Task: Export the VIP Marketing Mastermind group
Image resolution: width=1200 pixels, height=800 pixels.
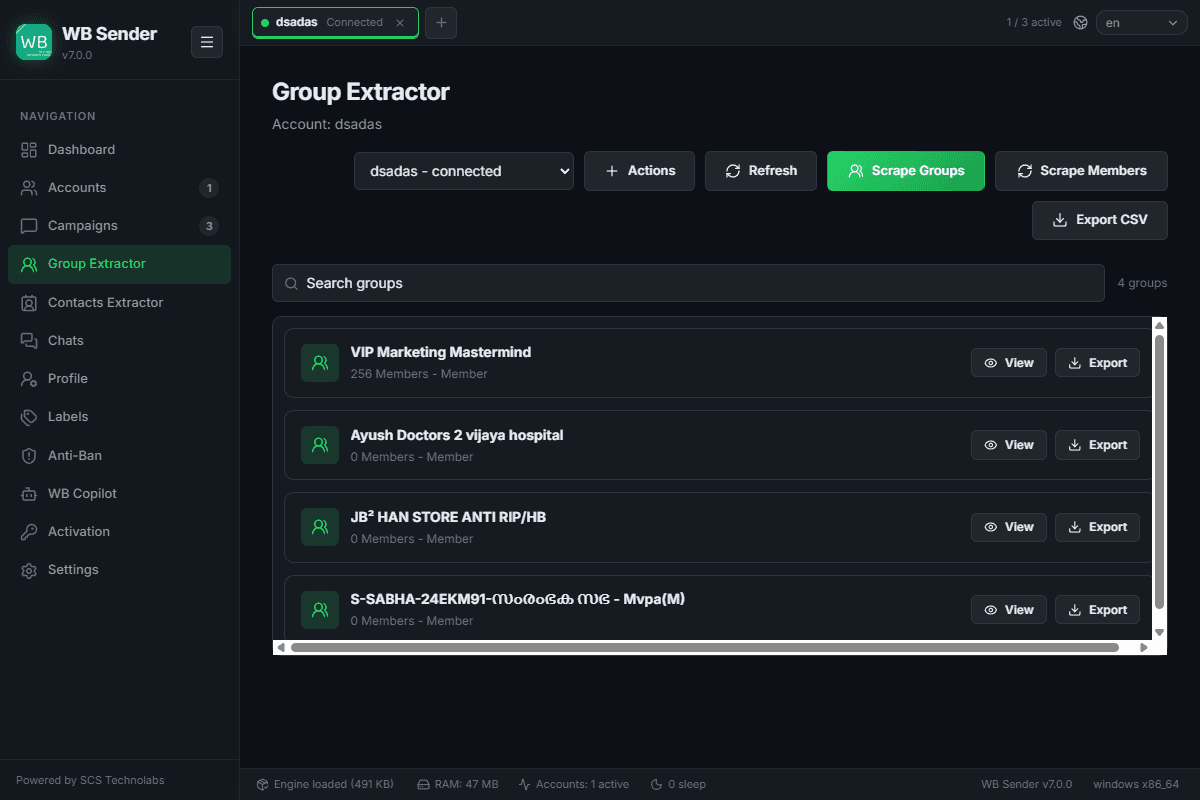Action: (1097, 363)
